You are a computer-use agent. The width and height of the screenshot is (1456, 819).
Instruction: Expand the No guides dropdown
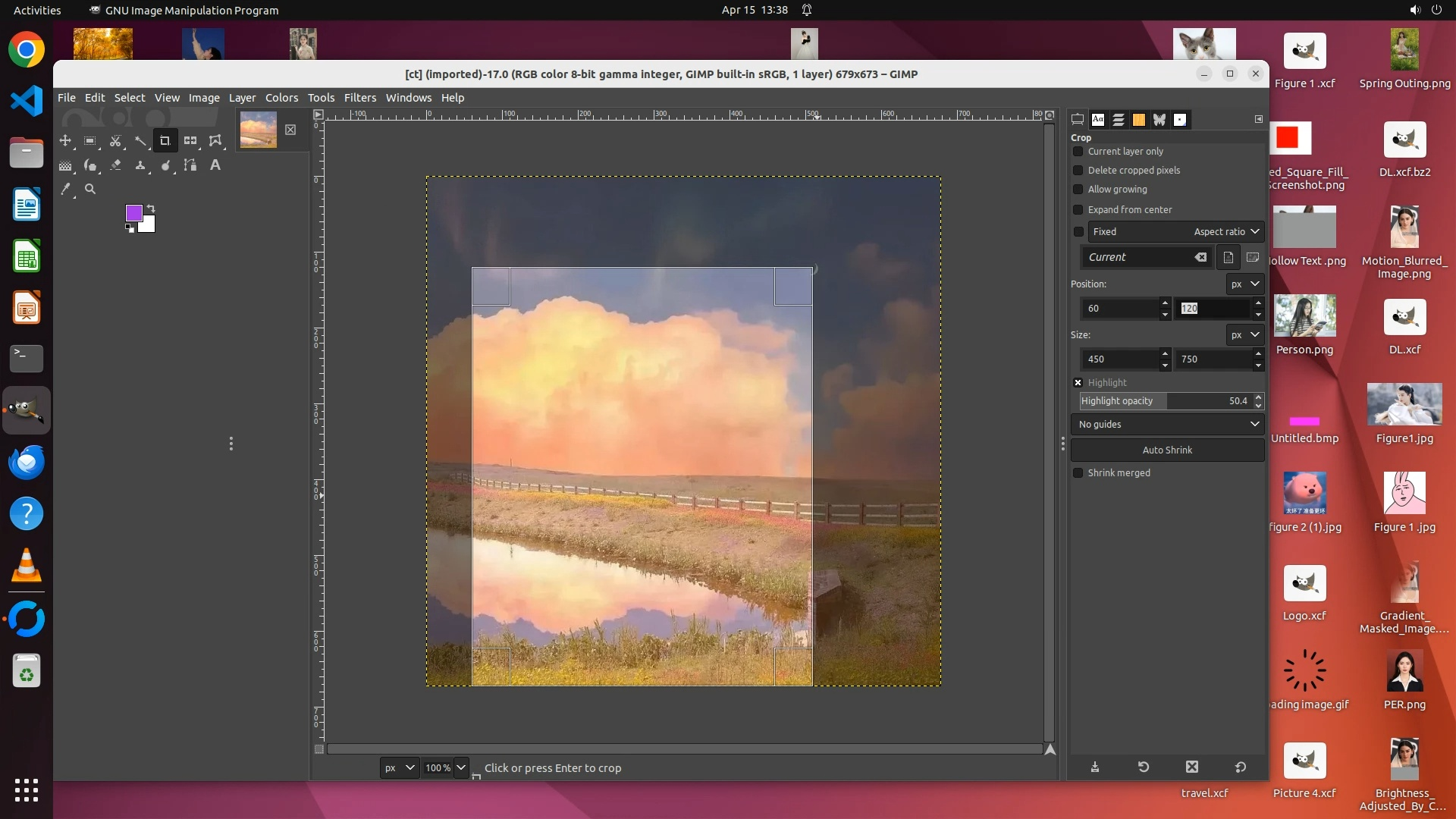tap(1167, 425)
